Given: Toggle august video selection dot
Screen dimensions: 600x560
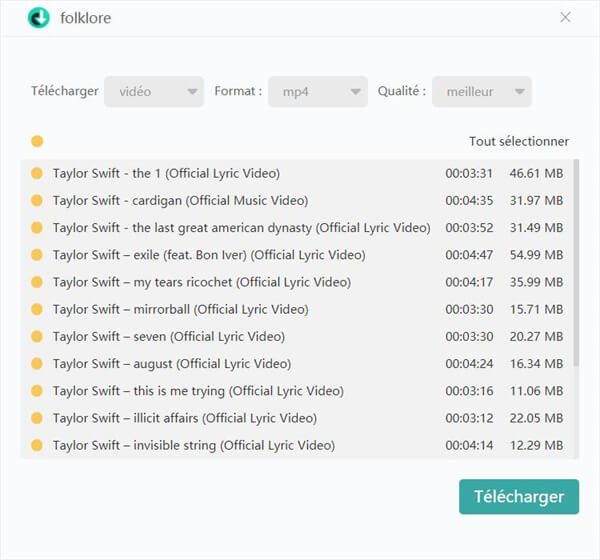Looking at the screenshot, I should click(x=37, y=364).
